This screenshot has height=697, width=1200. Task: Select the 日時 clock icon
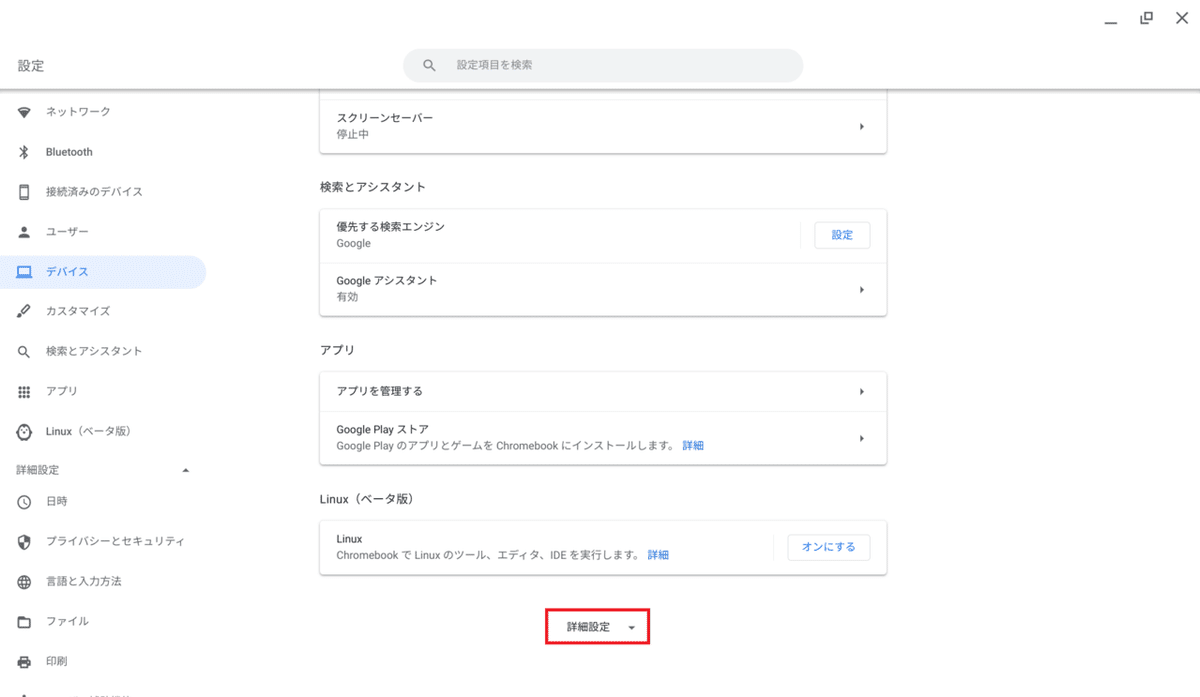(24, 501)
